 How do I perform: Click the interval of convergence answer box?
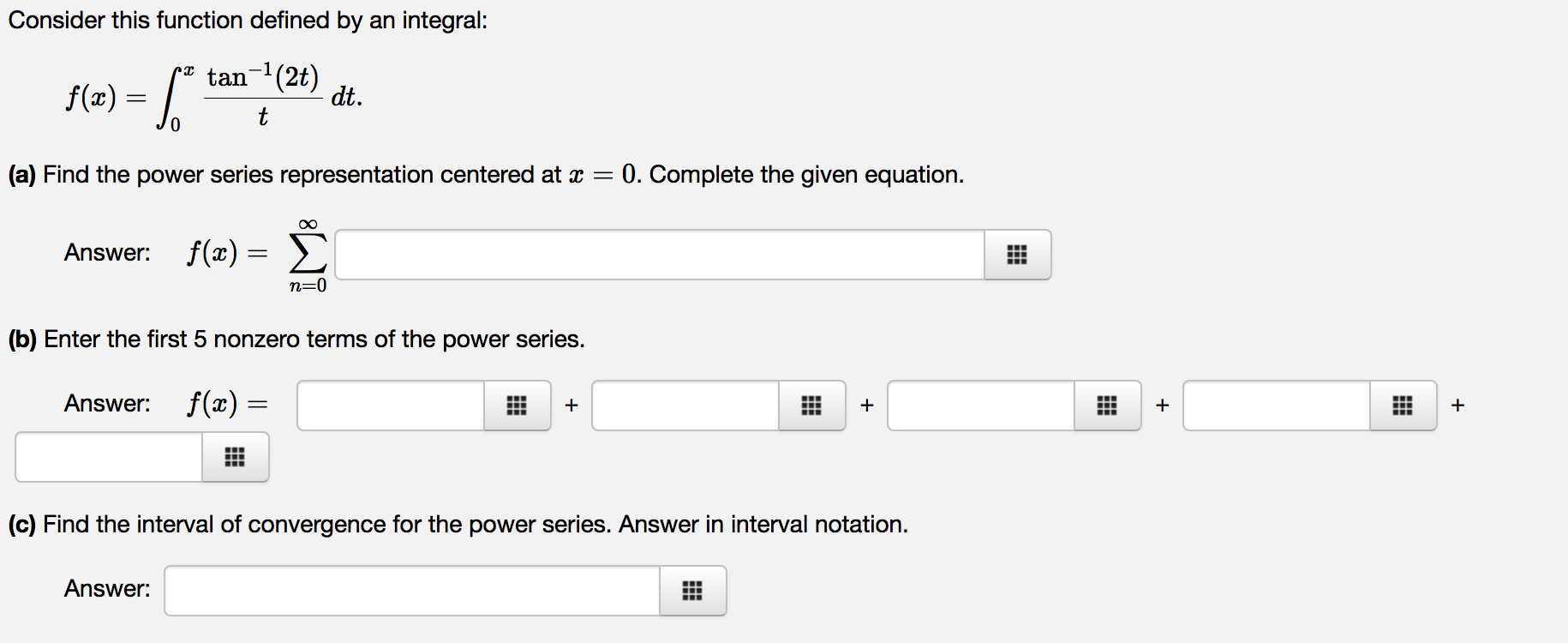pyautogui.click(x=411, y=590)
